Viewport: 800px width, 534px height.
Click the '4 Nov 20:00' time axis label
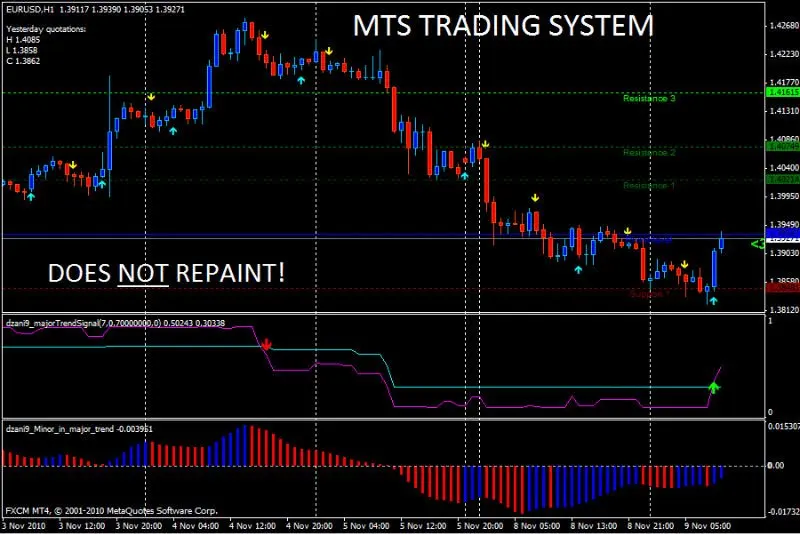click(309, 526)
